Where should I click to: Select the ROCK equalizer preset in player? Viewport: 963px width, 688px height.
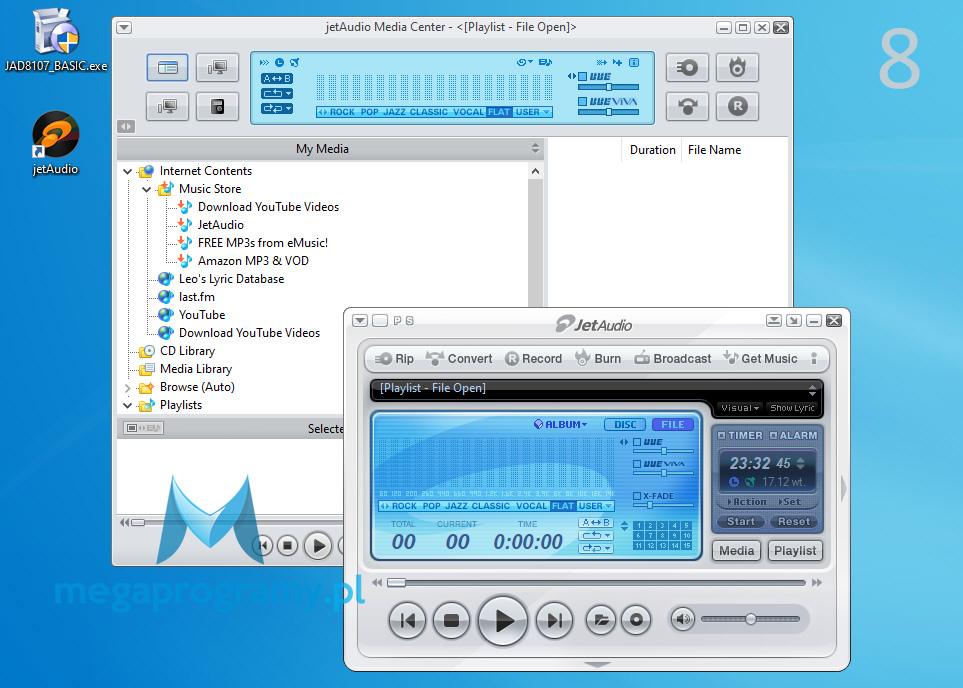pyautogui.click(x=404, y=506)
